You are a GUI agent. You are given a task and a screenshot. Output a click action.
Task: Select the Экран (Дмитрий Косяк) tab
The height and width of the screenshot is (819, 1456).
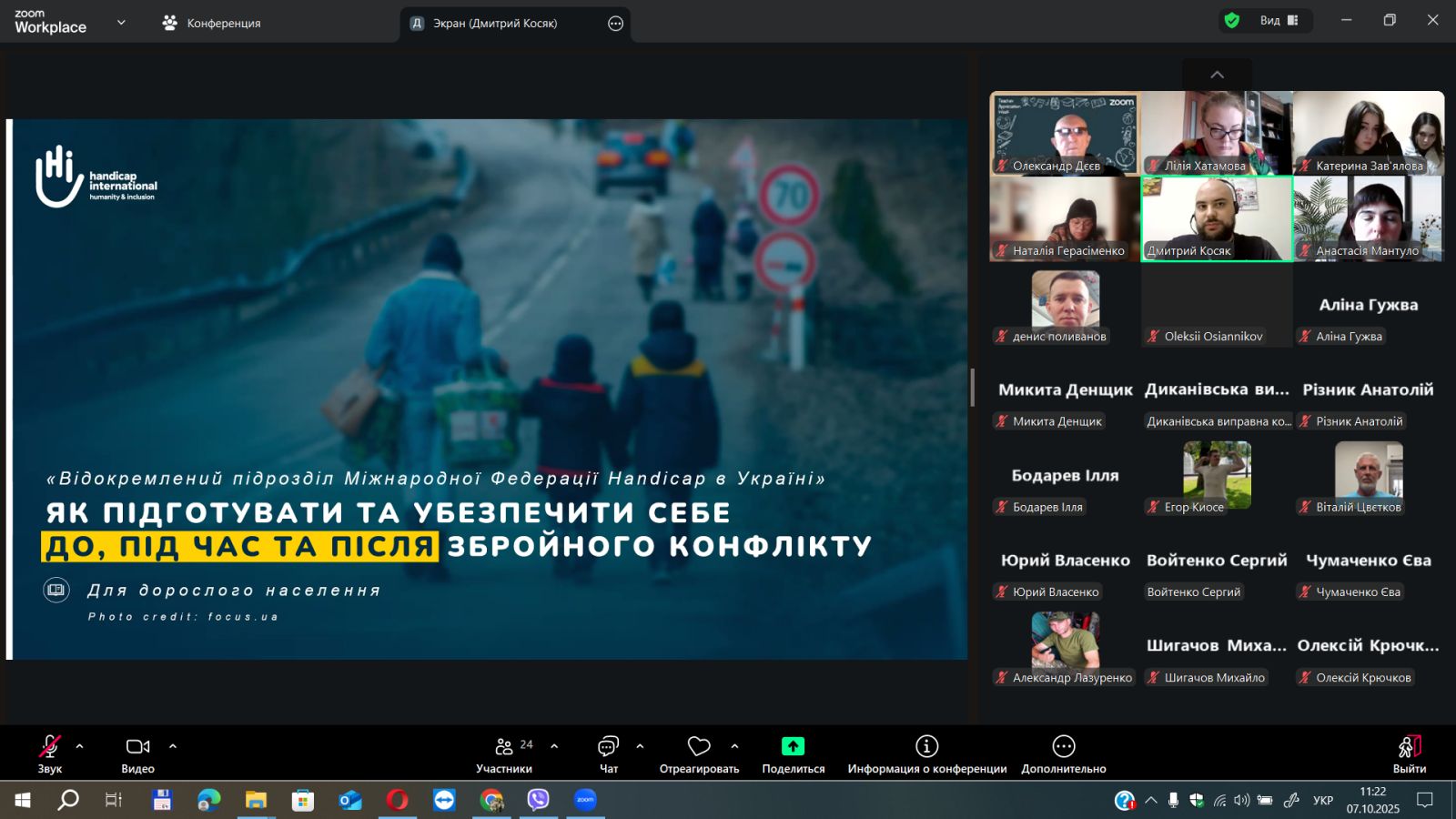coord(494,24)
